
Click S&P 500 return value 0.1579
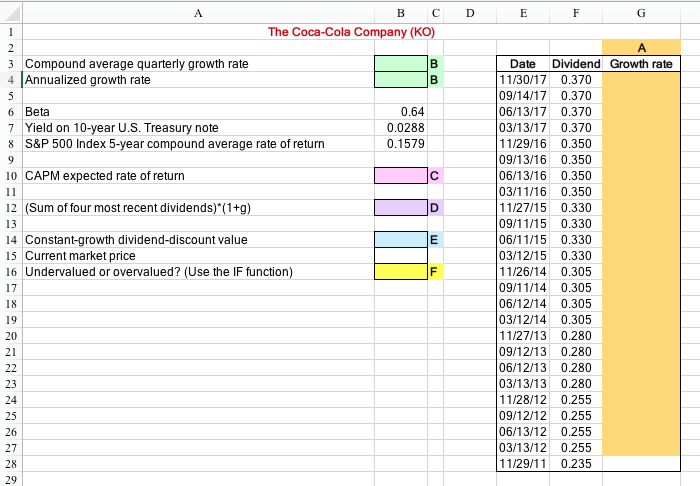click(x=406, y=144)
